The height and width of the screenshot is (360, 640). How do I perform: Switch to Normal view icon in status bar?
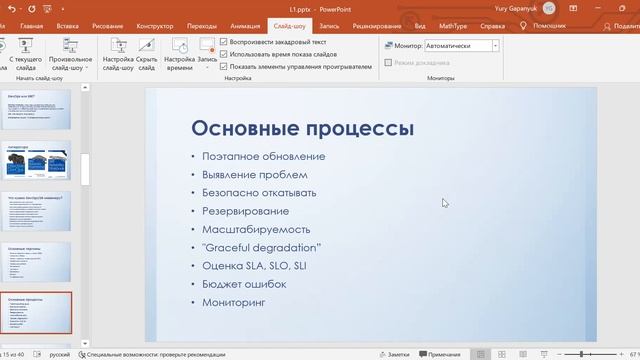481,354
